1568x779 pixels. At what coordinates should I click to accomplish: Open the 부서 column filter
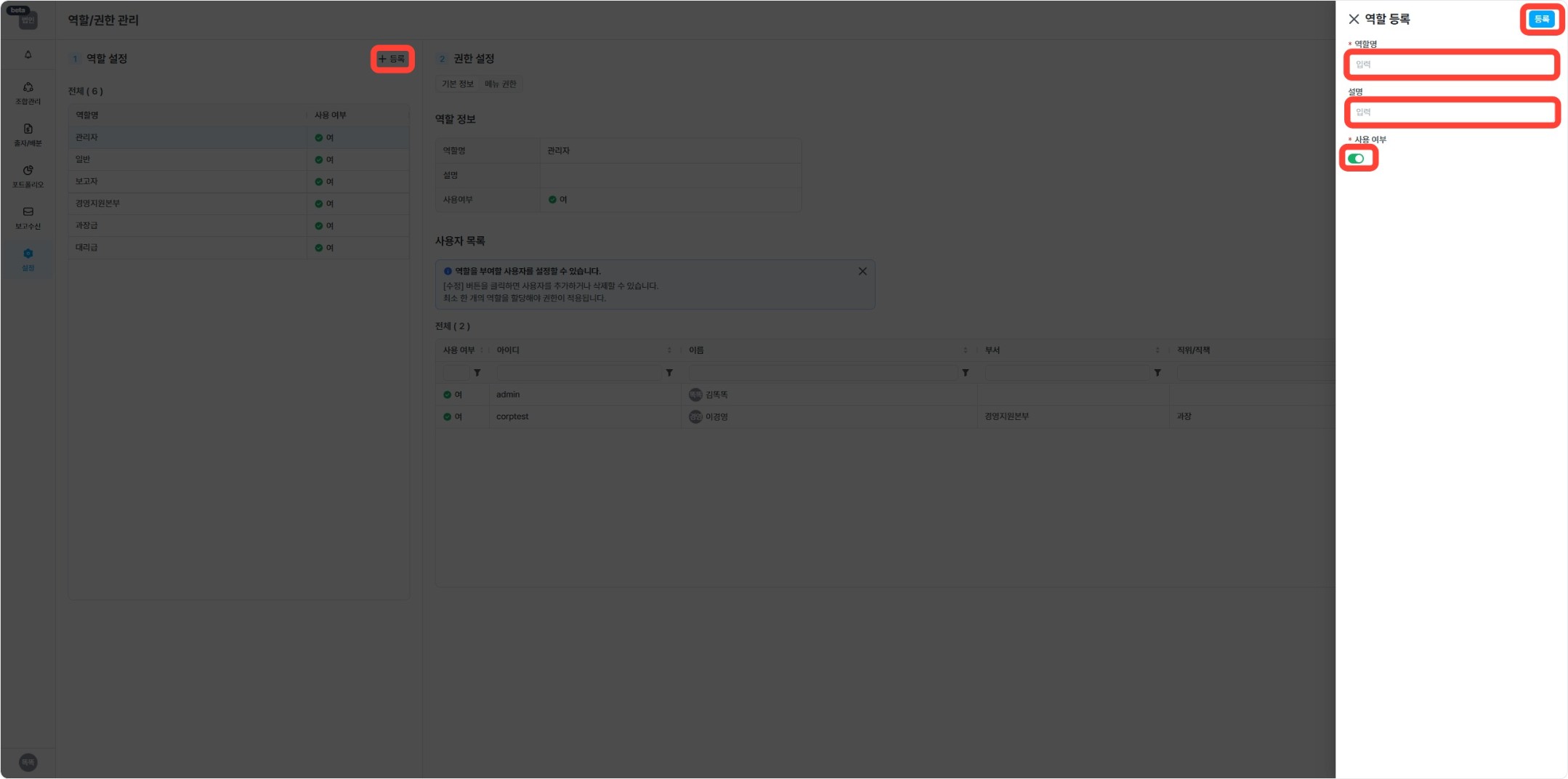(x=1157, y=373)
